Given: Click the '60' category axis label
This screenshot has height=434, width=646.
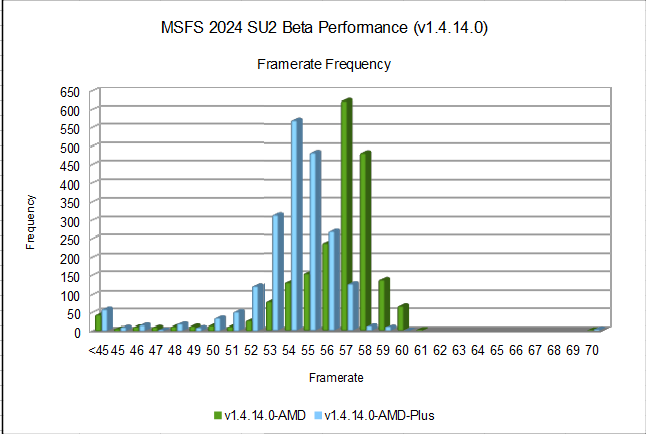Looking at the screenshot, I should point(402,350).
